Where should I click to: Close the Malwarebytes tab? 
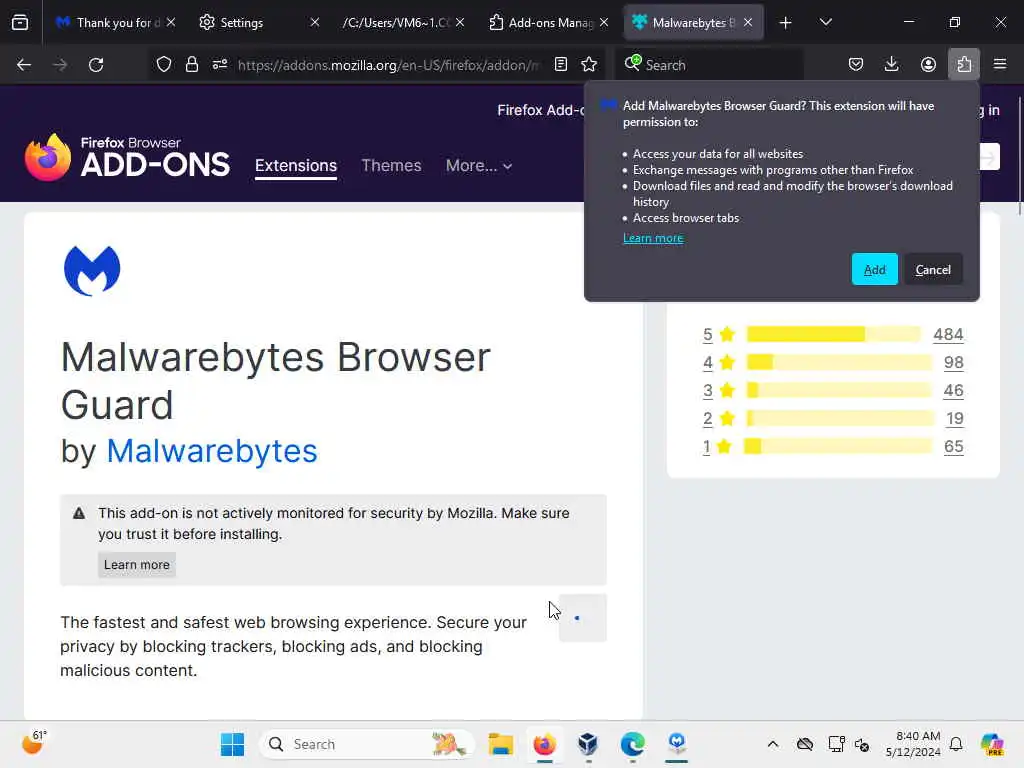(748, 23)
